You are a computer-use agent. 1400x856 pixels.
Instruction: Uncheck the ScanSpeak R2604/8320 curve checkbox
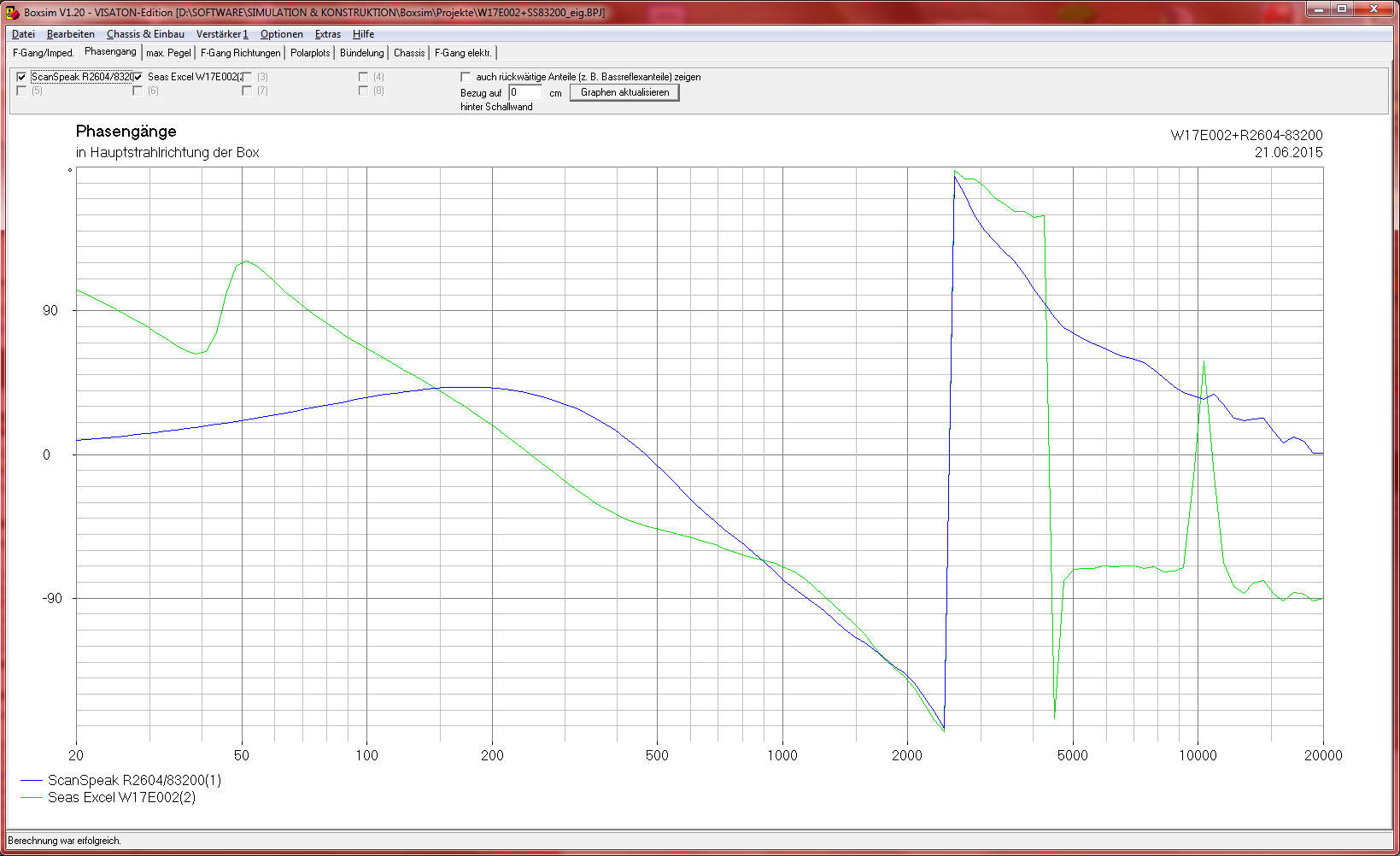(21, 77)
